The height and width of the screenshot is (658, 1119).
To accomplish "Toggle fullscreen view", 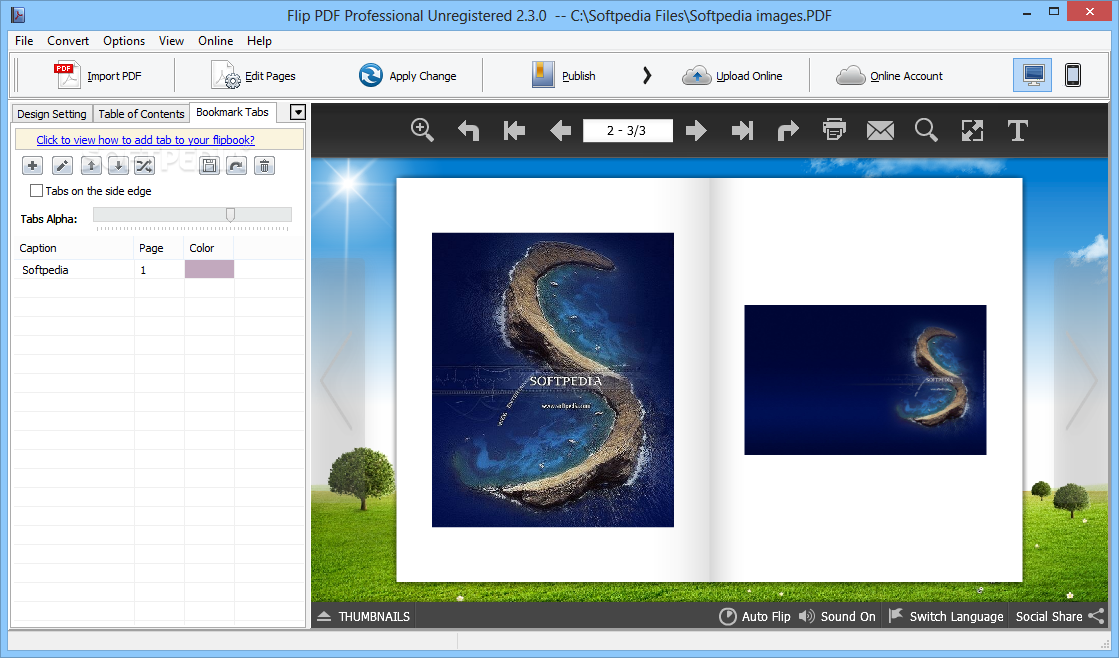I will pyautogui.click(x=972, y=131).
